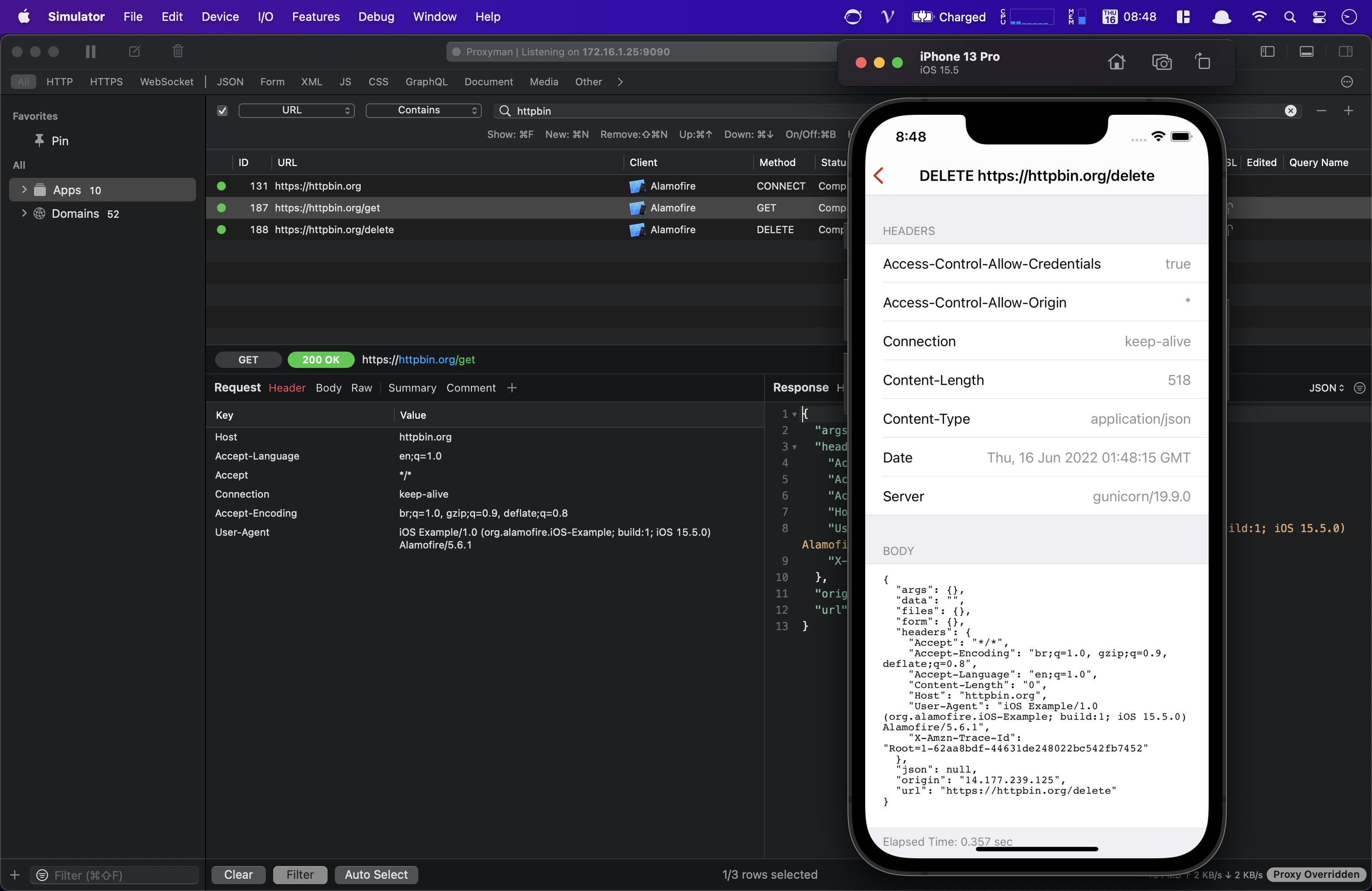Expand the Apps tree item
1372x891 pixels.
point(24,190)
